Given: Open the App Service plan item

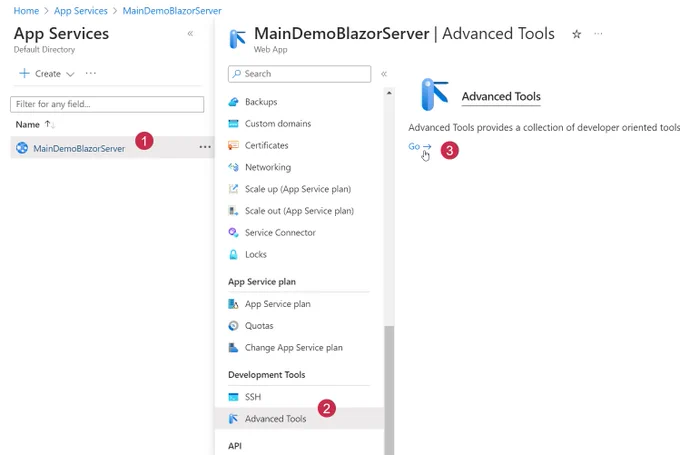Looking at the screenshot, I should coord(278,304).
